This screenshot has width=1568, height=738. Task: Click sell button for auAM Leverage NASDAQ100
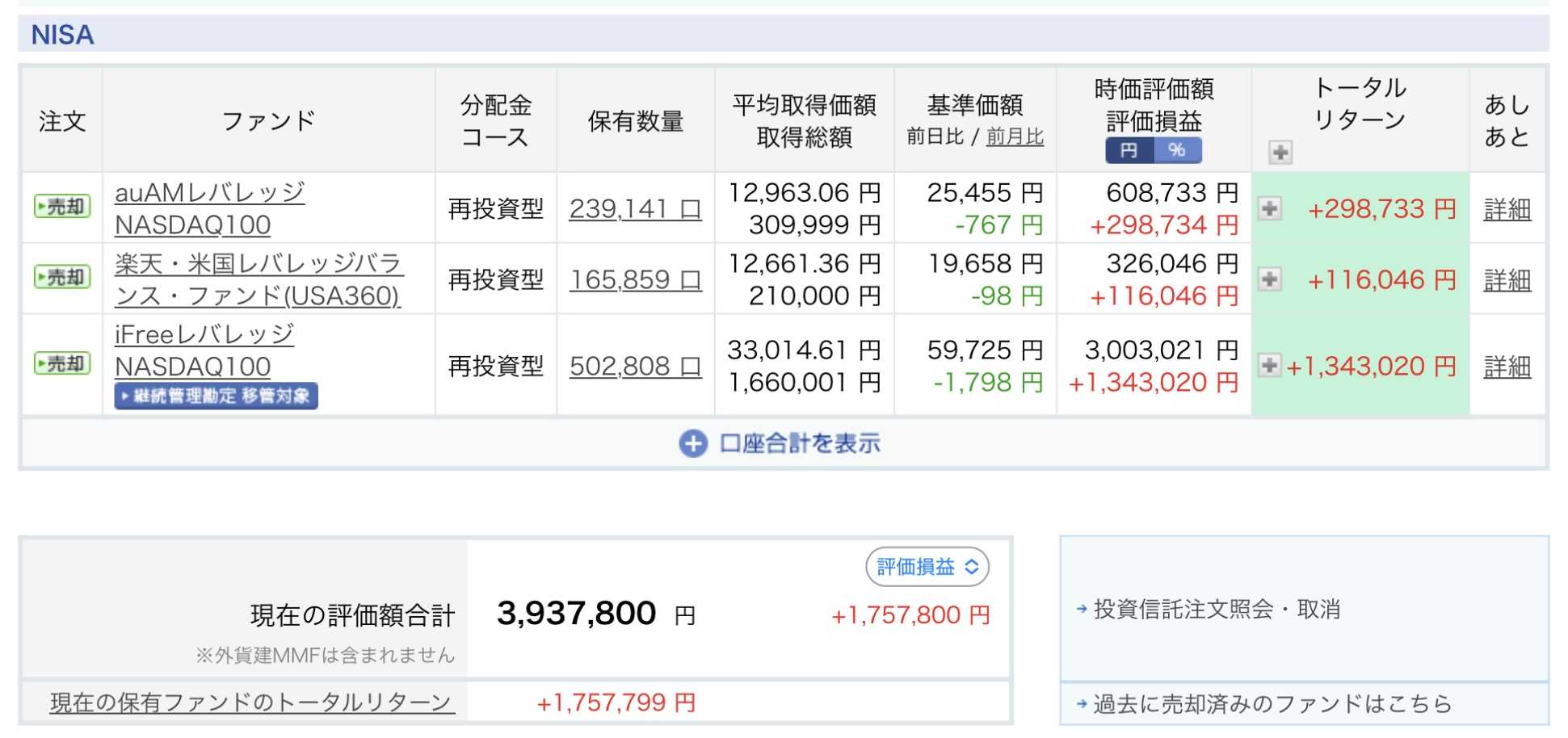pyautogui.click(x=62, y=208)
